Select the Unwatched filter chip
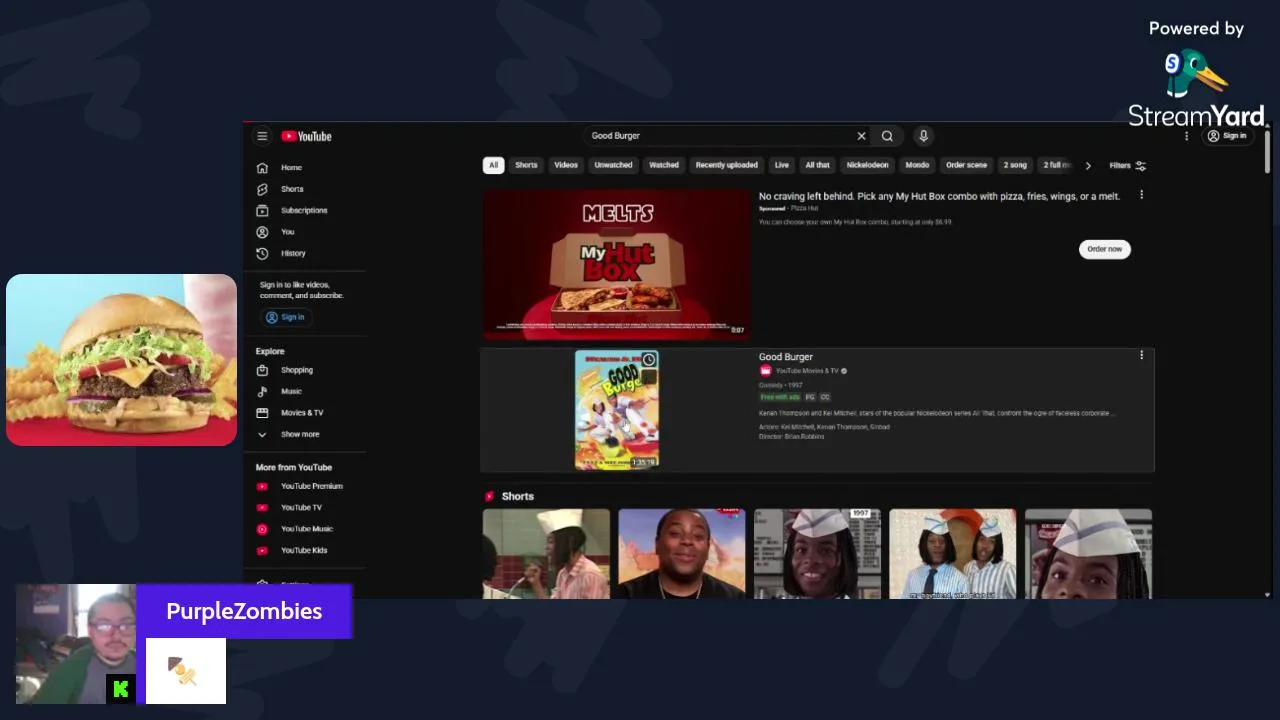 click(x=613, y=165)
